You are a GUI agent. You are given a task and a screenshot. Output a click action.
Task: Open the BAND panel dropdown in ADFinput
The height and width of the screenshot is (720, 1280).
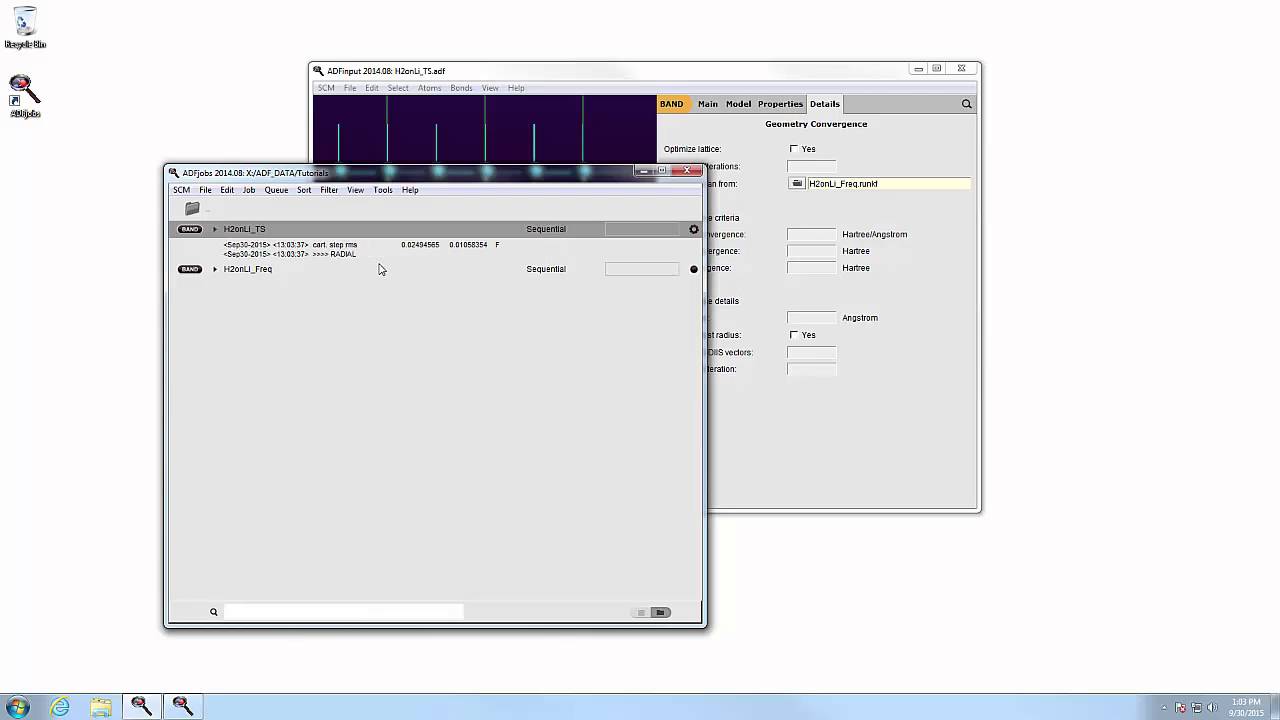pyautogui.click(x=671, y=104)
